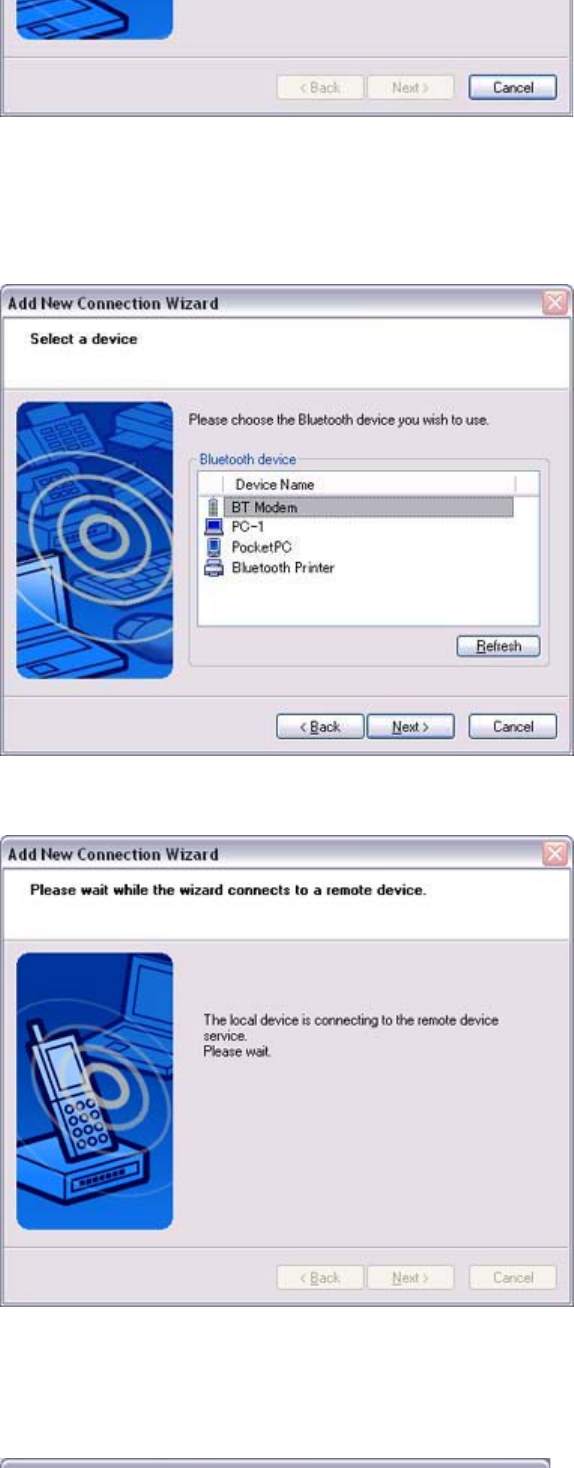Click the greyed Cancel button on connecting page
The width and height of the screenshot is (574, 1468).
tap(512, 1277)
